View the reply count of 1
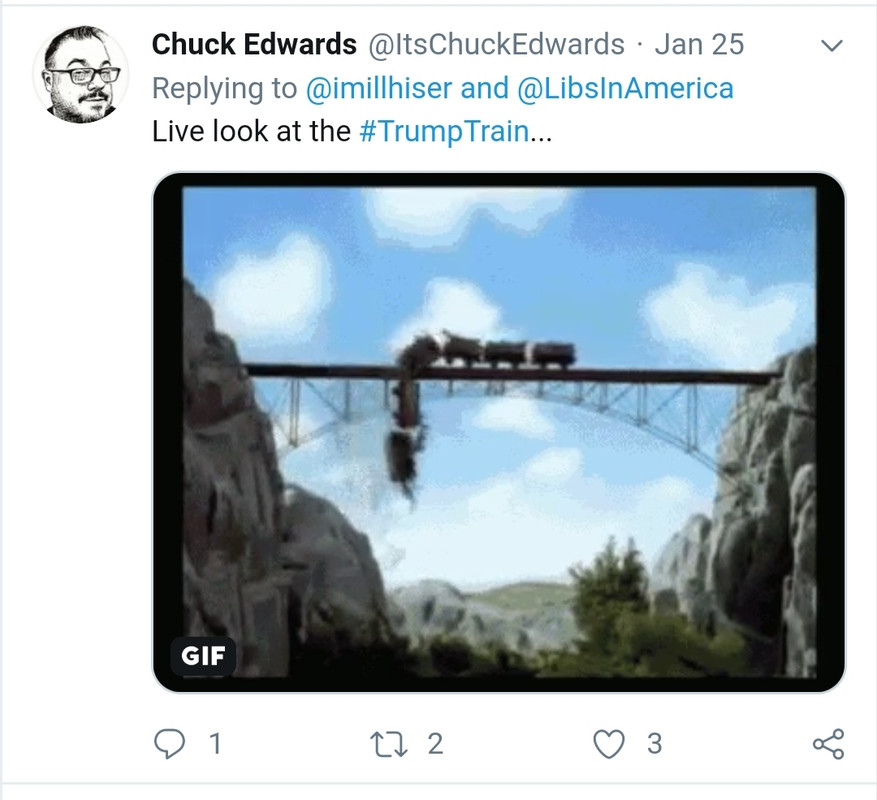This screenshot has width=877, height=800. (215, 745)
